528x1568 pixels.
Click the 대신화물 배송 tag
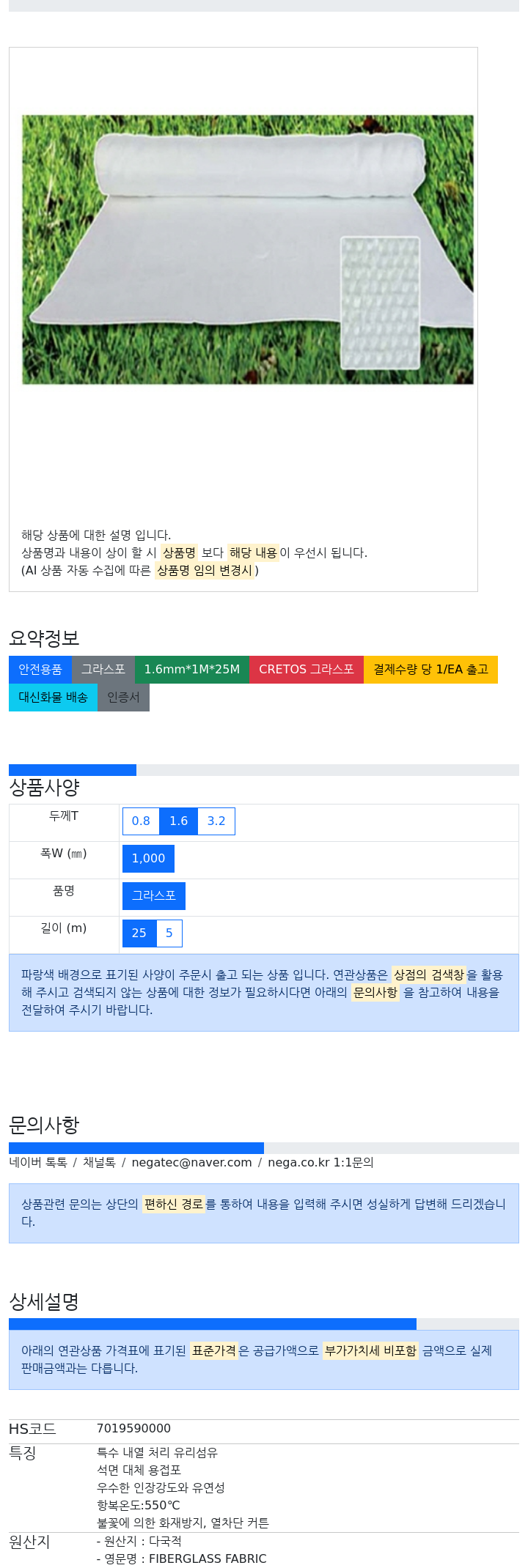coord(53,698)
